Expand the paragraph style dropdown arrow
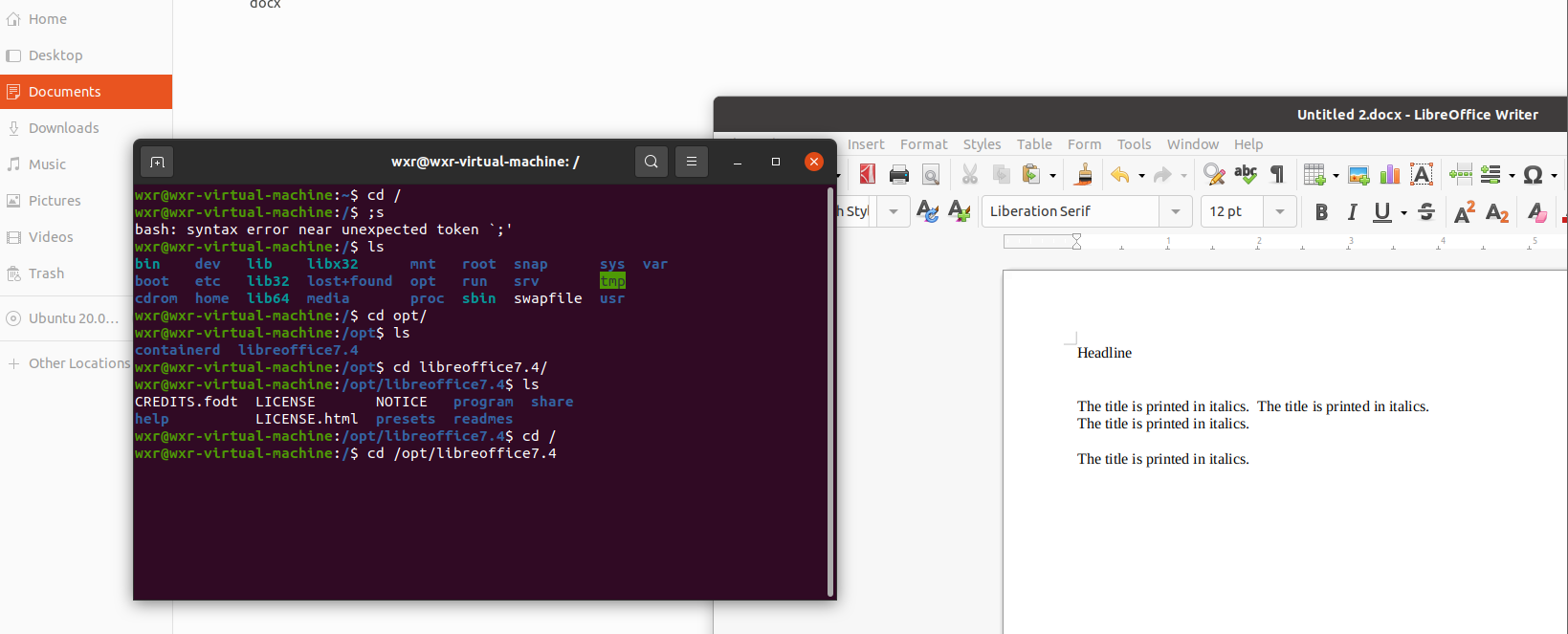Screen dimensions: 1568x634 click(x=893, y=211)
